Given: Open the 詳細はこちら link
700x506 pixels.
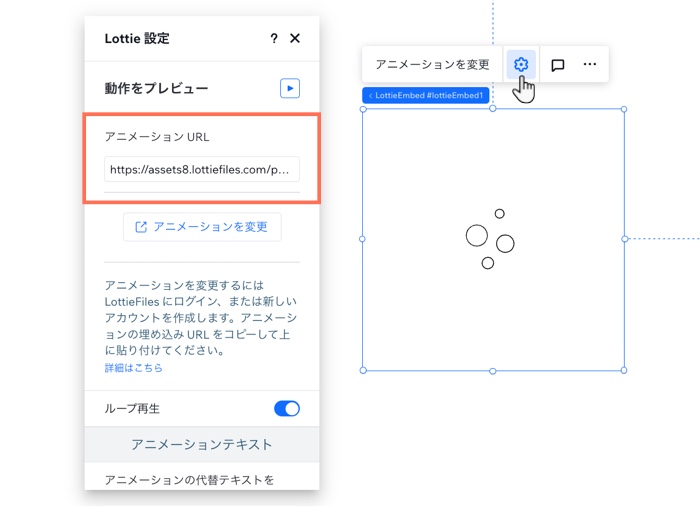Looking at the screenshot, I should click(x=133, y=368).
